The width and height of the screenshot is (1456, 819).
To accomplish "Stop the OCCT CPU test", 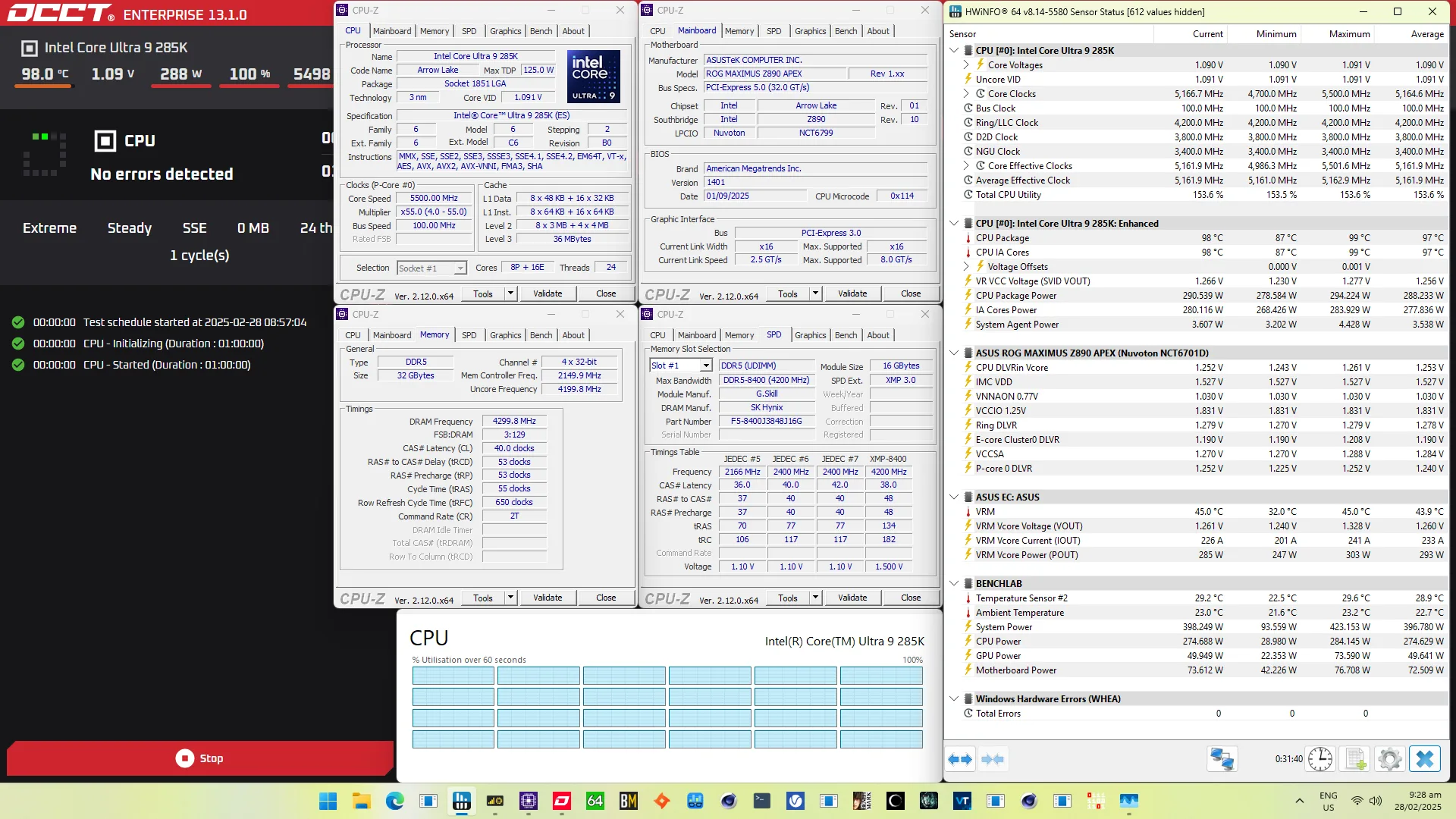I will coord(200,758).
